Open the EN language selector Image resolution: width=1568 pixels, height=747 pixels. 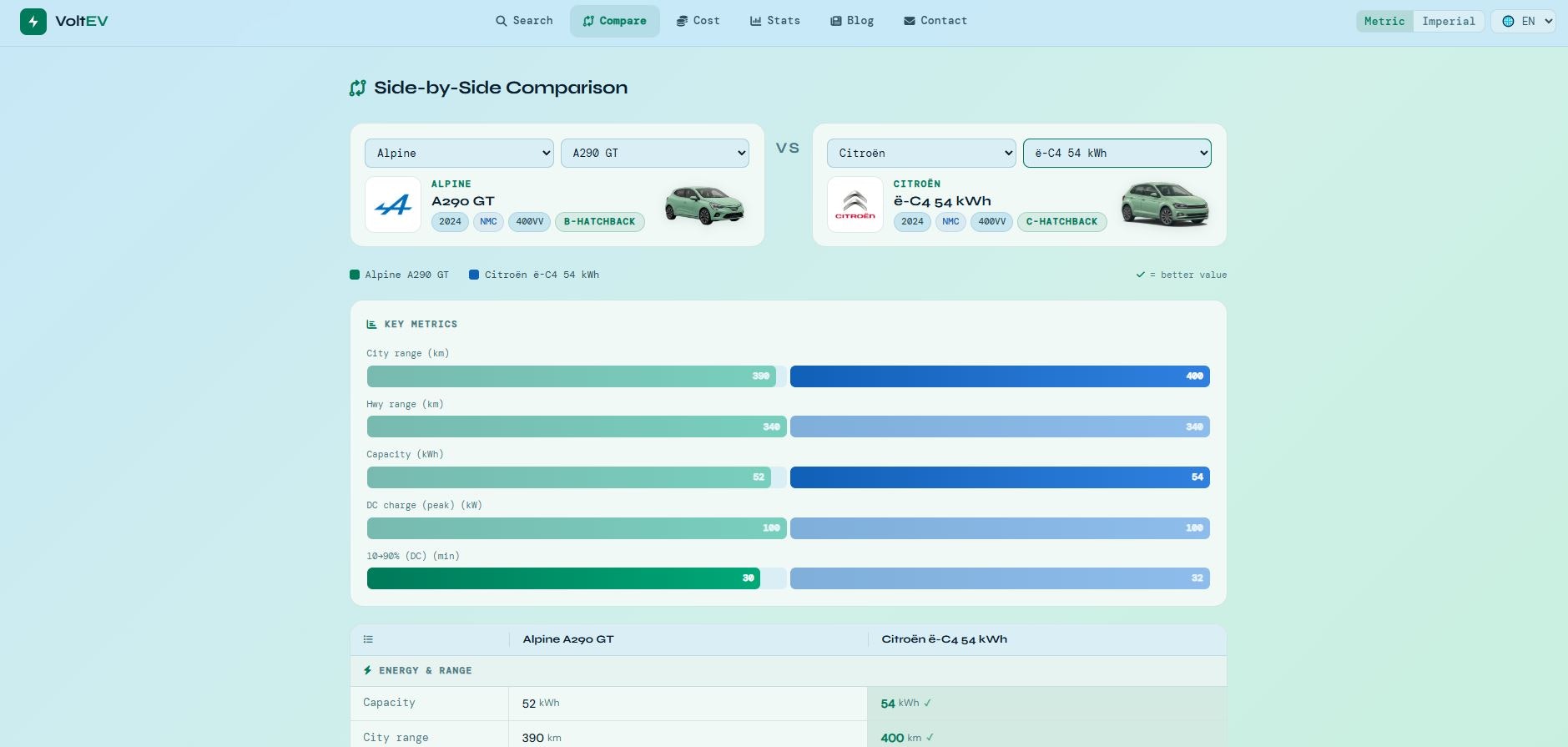pos(1524,22)
